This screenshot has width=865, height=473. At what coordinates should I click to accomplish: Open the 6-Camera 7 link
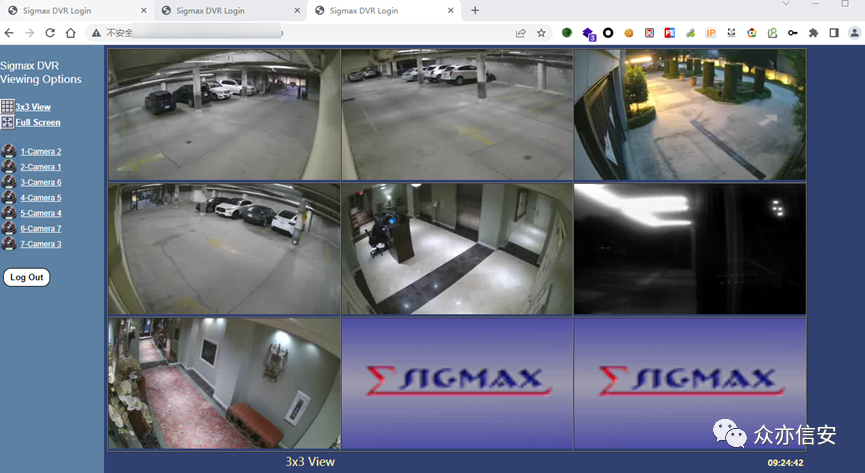pyautogui.click(x=40, y=229)
